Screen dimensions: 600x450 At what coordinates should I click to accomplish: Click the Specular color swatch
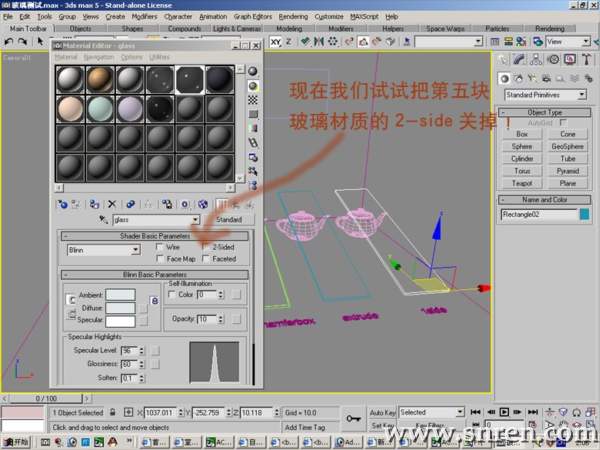pyautogui.click(x=120, y=321)
